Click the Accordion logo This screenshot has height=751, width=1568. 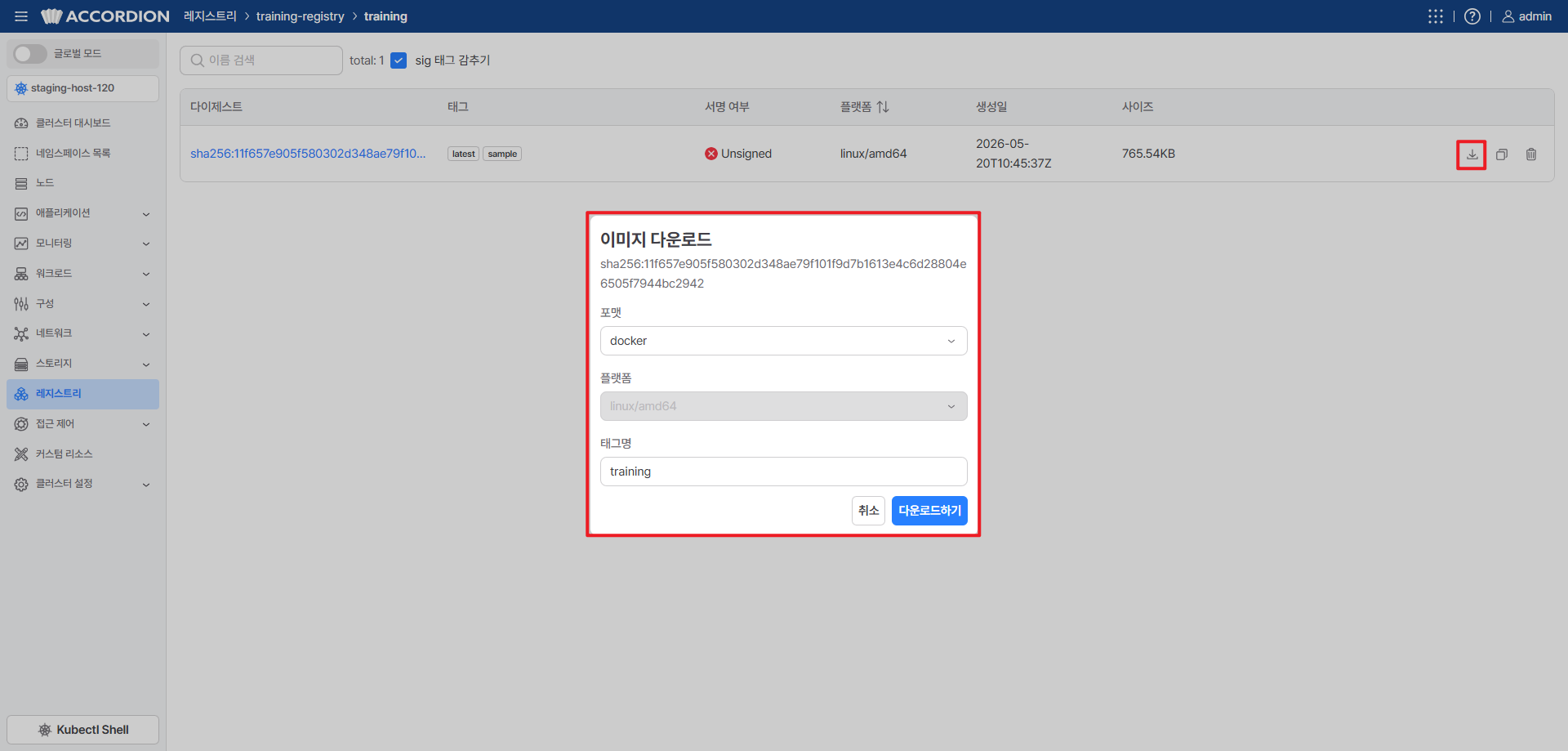click(105, 16)
